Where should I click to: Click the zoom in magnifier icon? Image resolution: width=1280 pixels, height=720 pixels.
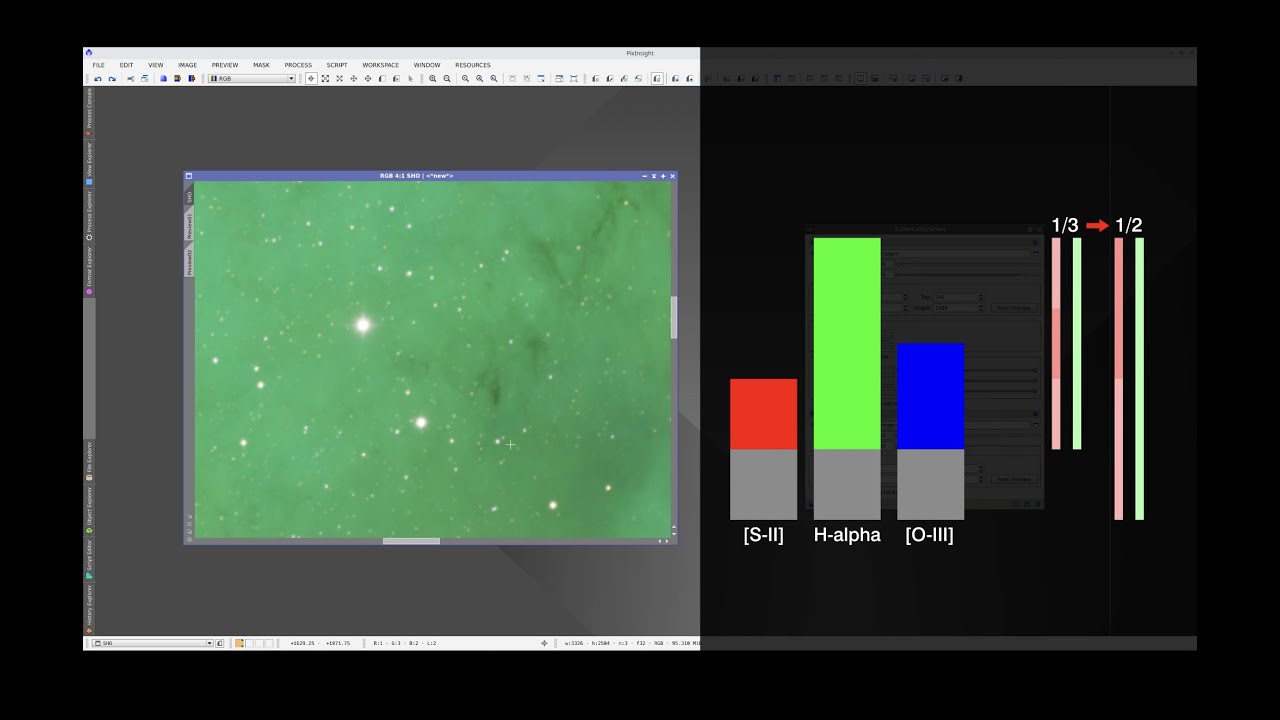[432, 78]
